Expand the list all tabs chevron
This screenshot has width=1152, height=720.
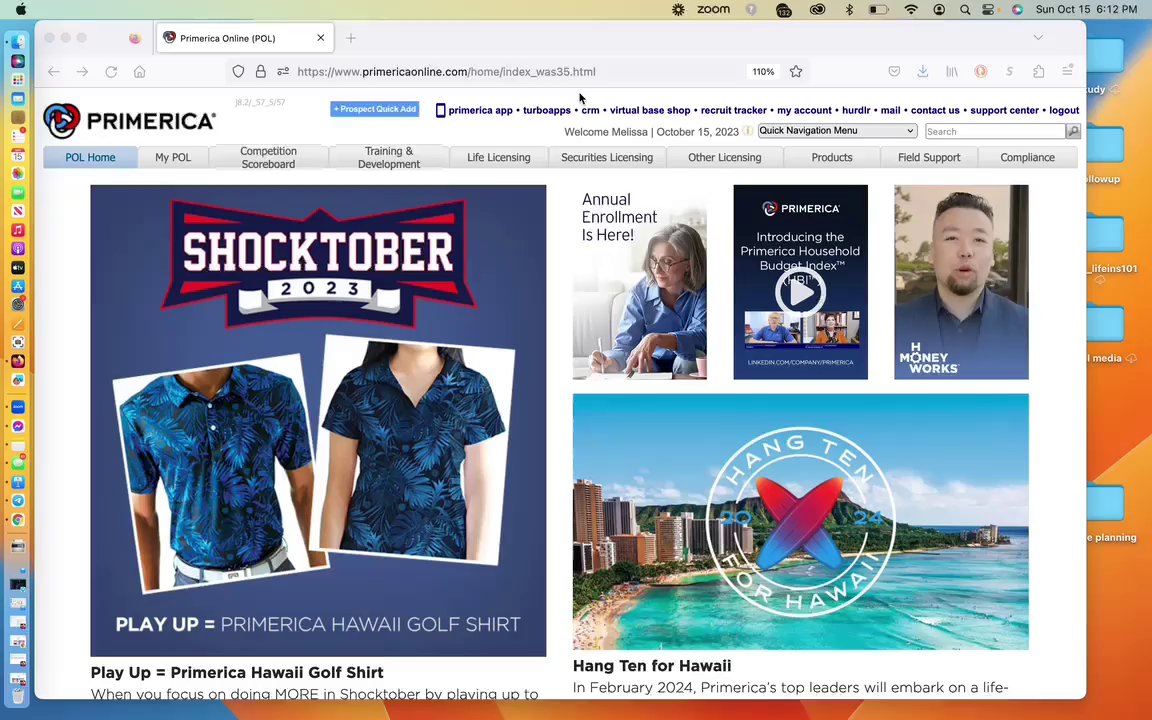tap(1037, 37)
